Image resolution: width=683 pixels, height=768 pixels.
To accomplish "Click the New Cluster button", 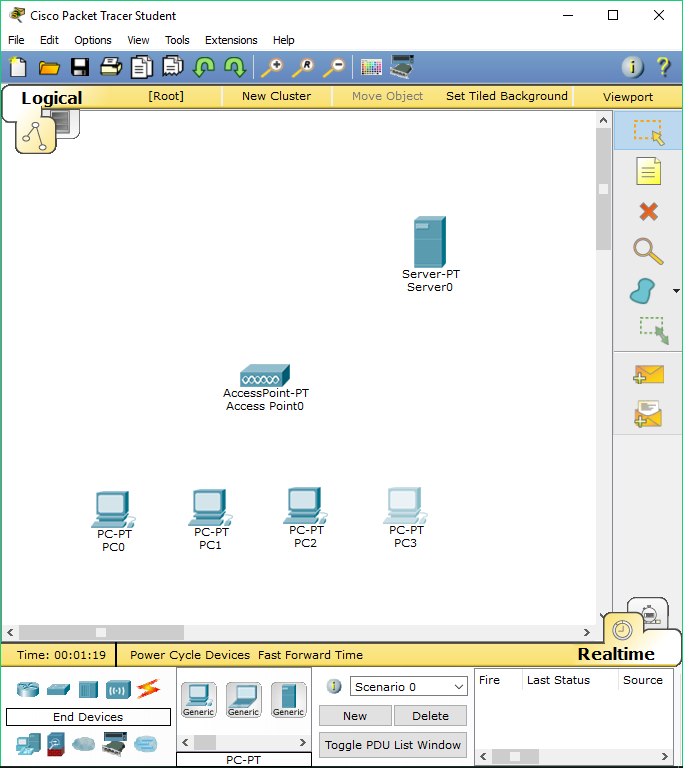I will pos(276,96).
